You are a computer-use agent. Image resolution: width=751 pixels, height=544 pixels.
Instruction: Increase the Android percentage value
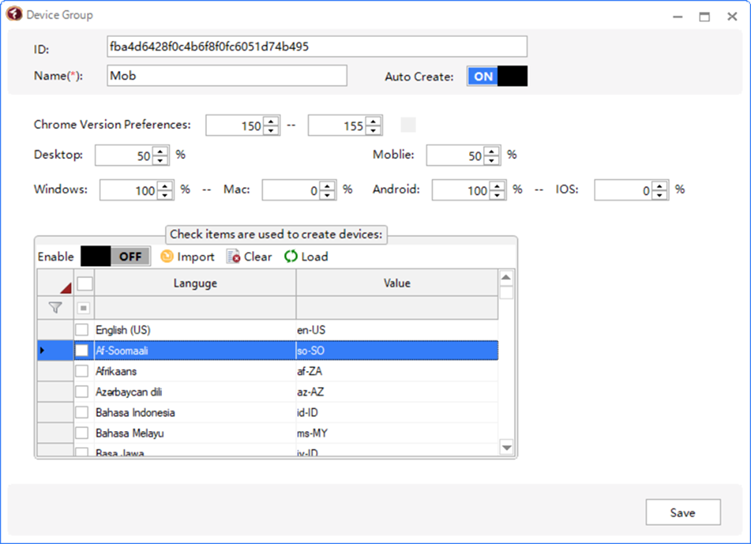pos(497,186)
